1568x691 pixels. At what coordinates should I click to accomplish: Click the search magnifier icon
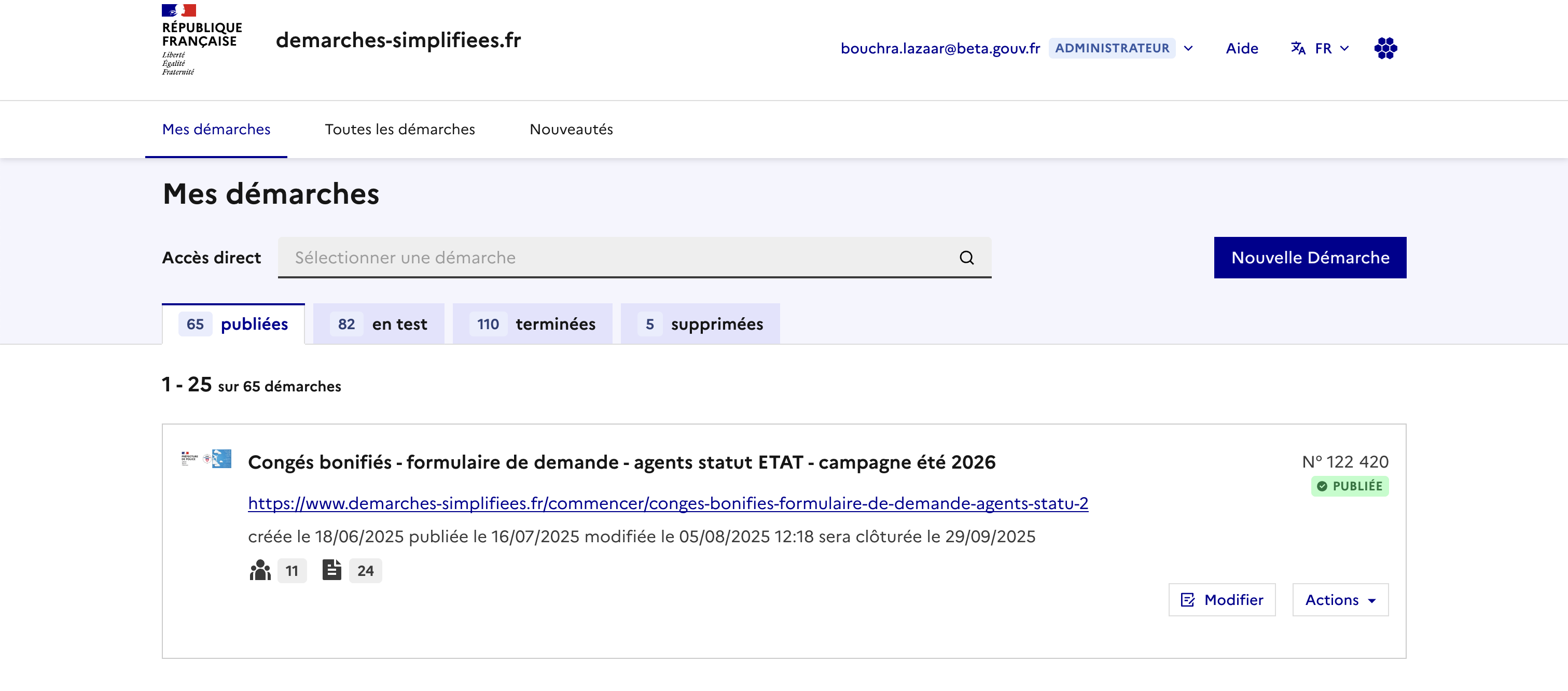(x=966, y=257)
